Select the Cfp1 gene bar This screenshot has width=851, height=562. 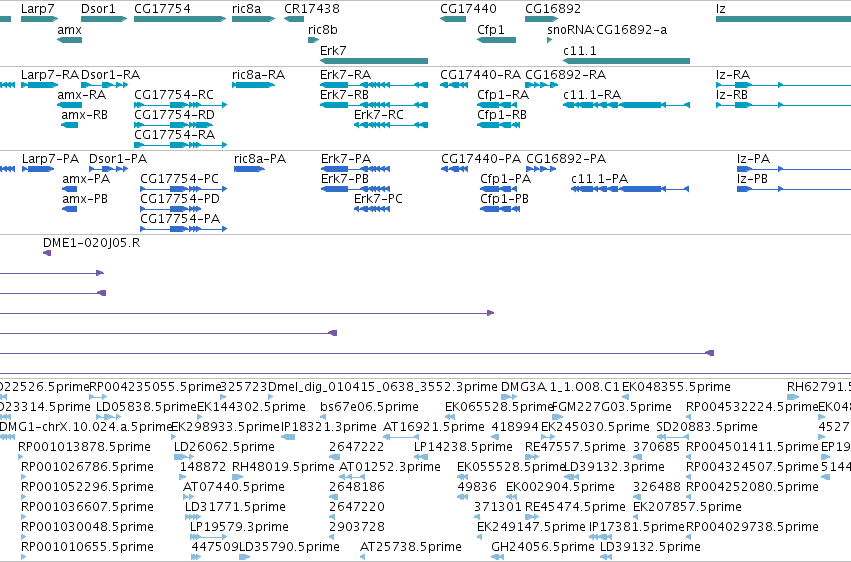tap(497, 40)
